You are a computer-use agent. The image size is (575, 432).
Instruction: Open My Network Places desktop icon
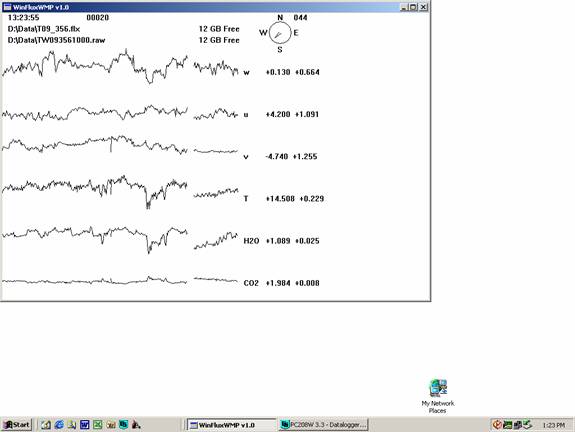pos(438,396)
